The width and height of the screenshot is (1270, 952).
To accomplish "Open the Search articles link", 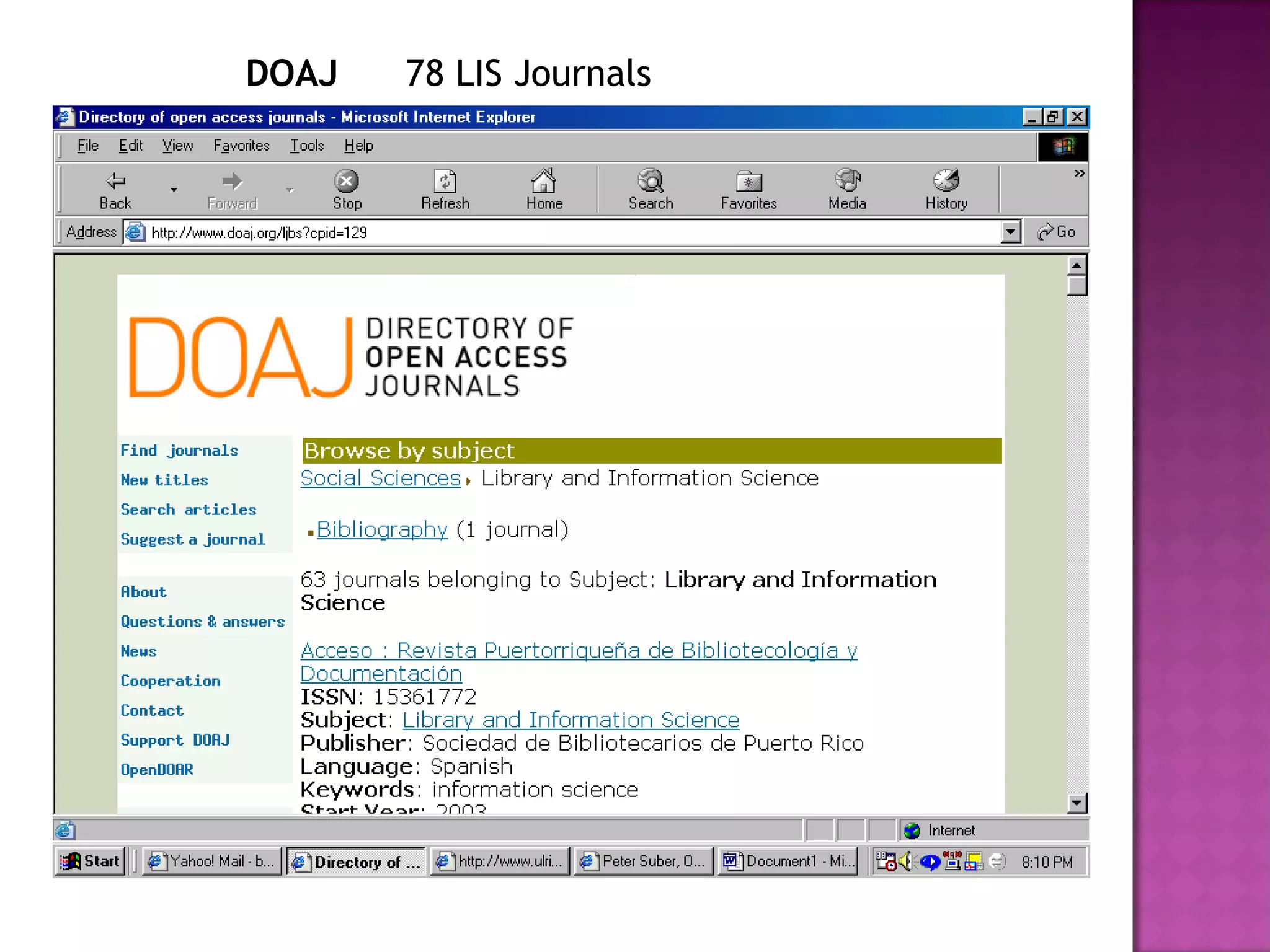I will [188, 509].
